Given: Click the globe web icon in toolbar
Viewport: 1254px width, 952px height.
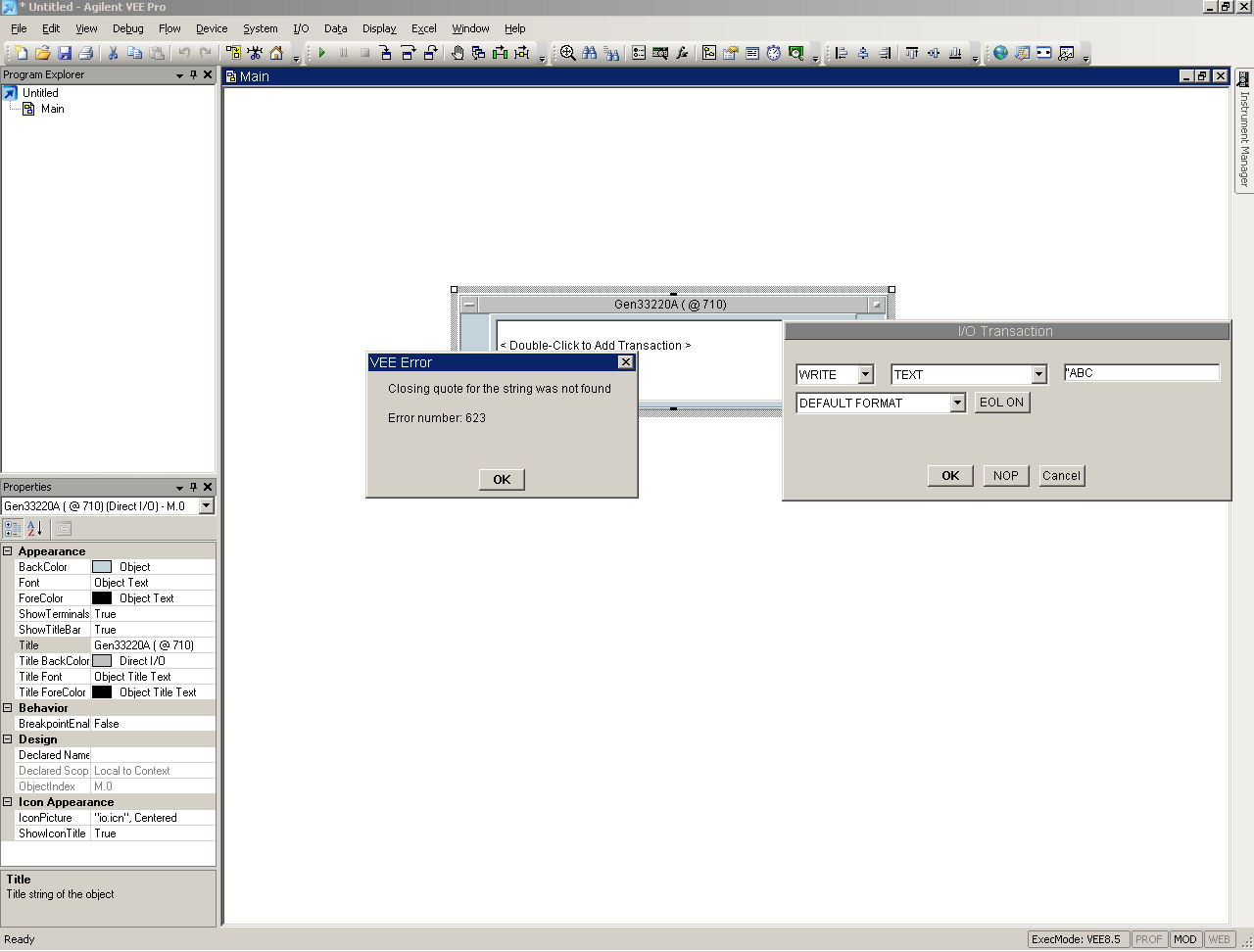Looking at the screenshot, I should point(1000,53).
